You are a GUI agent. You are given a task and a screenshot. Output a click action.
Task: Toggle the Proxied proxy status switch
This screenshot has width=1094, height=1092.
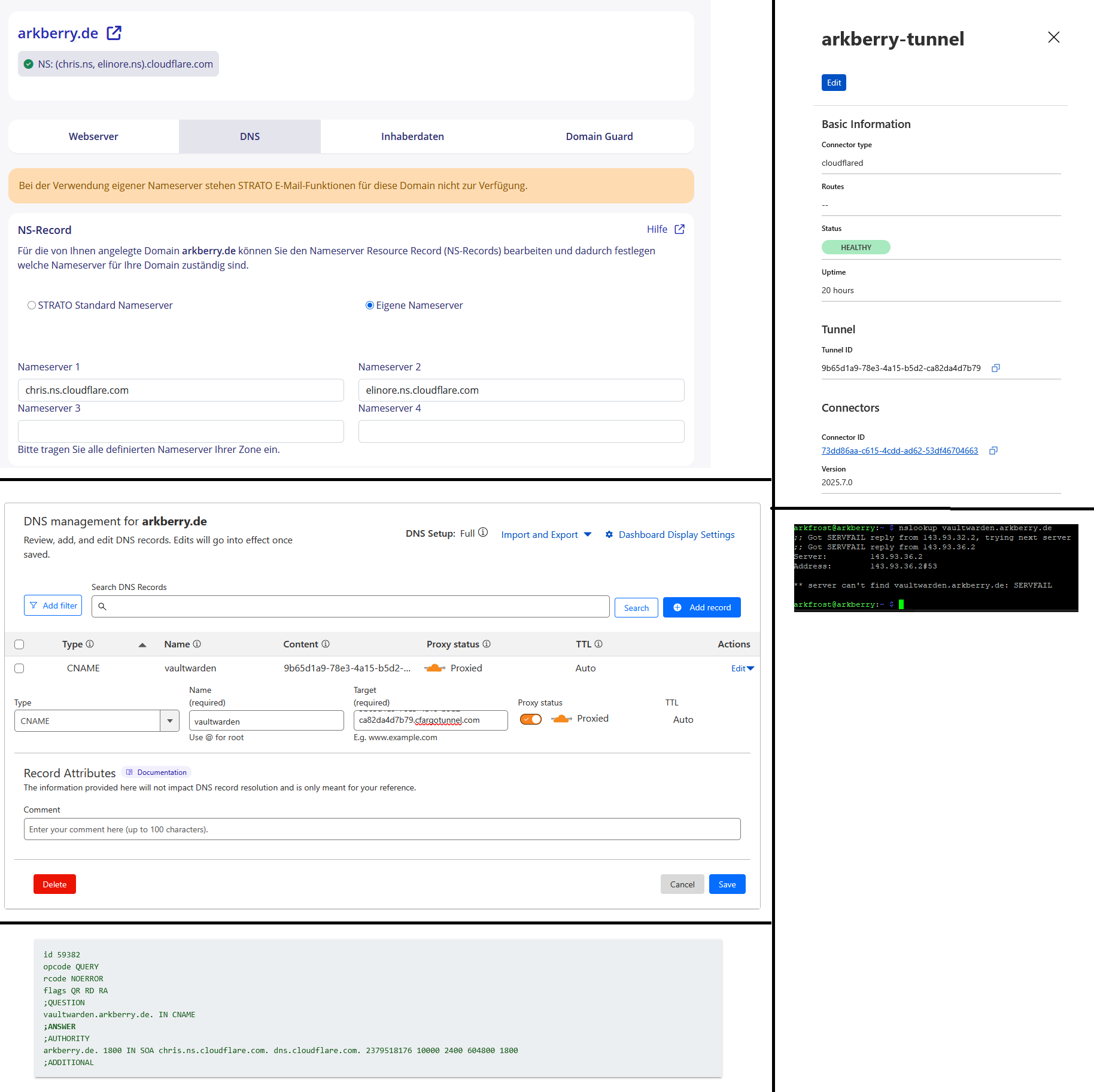pos(531,719)
